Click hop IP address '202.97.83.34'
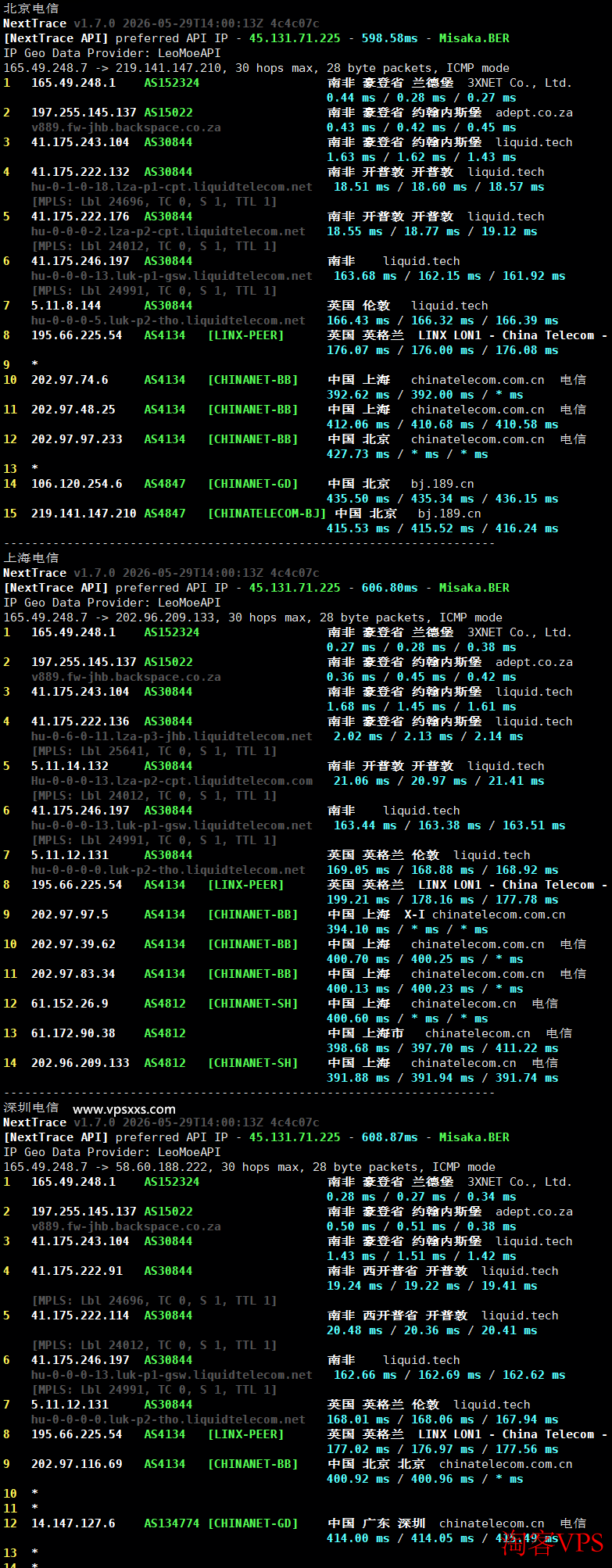Image resolution: width=612 pixels, height=1568 pixels. pyautogui.click(x=73, y=974)
